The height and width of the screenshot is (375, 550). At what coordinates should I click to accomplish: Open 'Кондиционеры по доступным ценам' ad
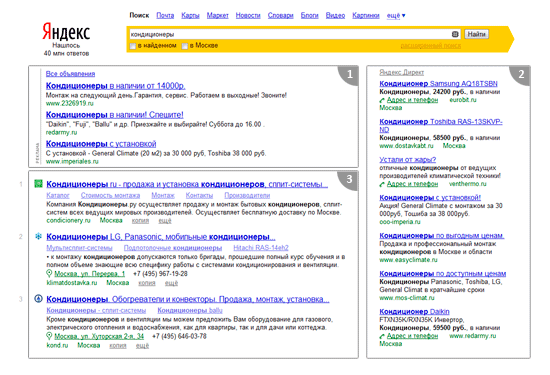443,274
